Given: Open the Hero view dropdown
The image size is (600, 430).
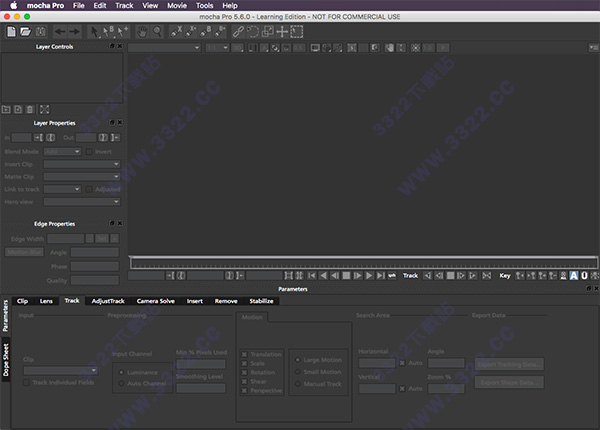Looking at the screenshot, I should click(x=82, y=202).
